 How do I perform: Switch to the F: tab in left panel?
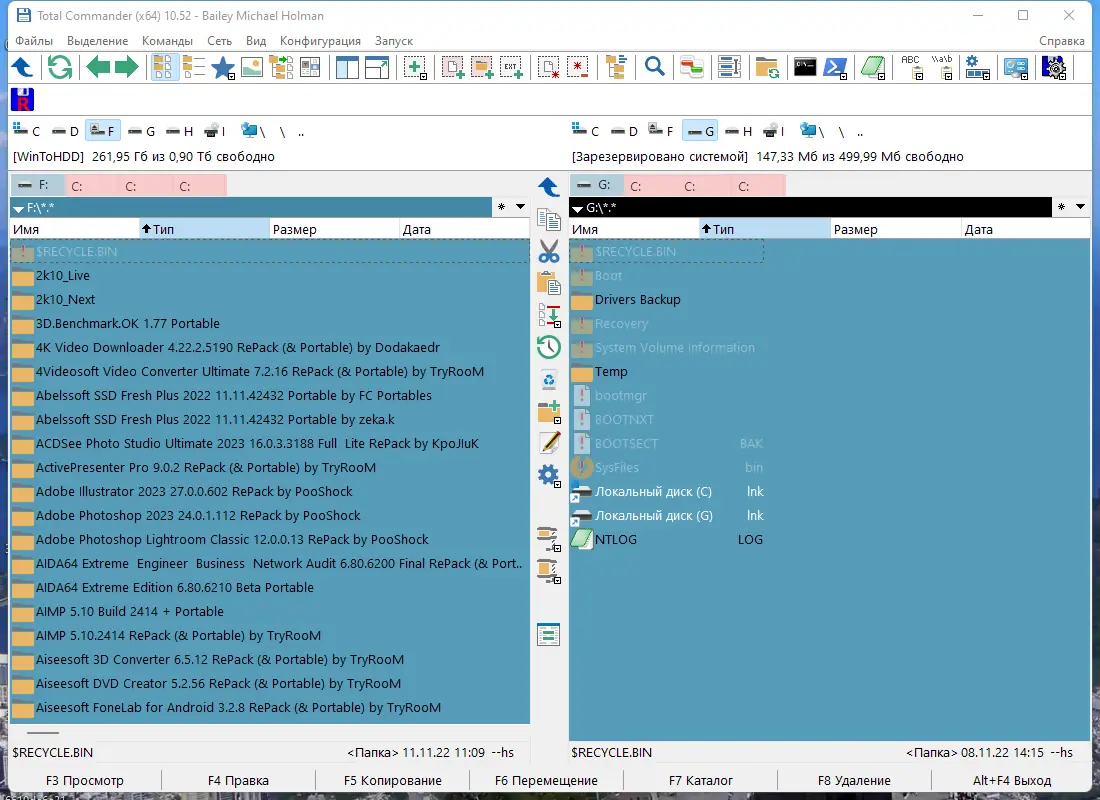(37, 186)
